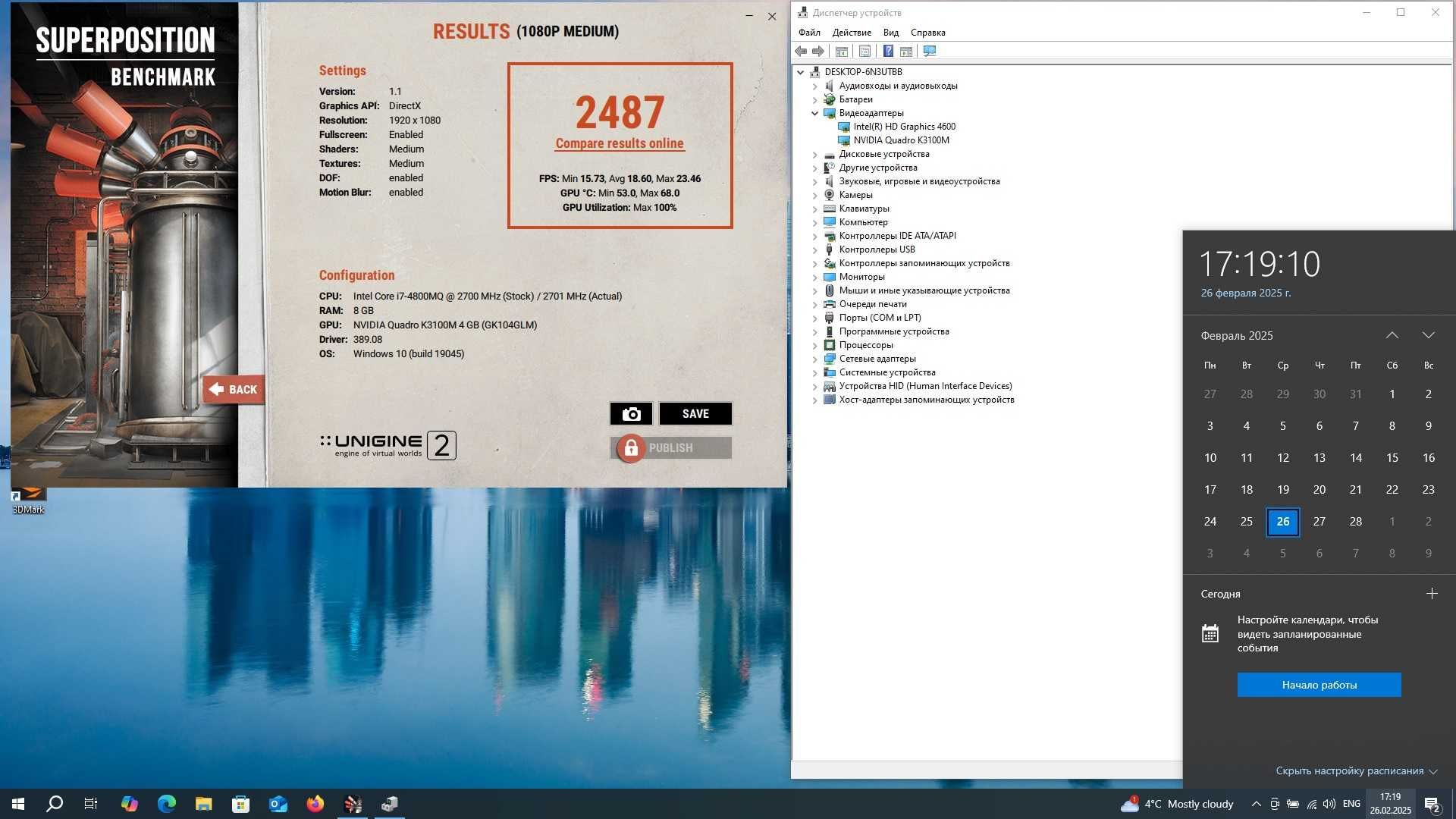
Task: Add an event with the plus icon
Action: [1432, 594]
